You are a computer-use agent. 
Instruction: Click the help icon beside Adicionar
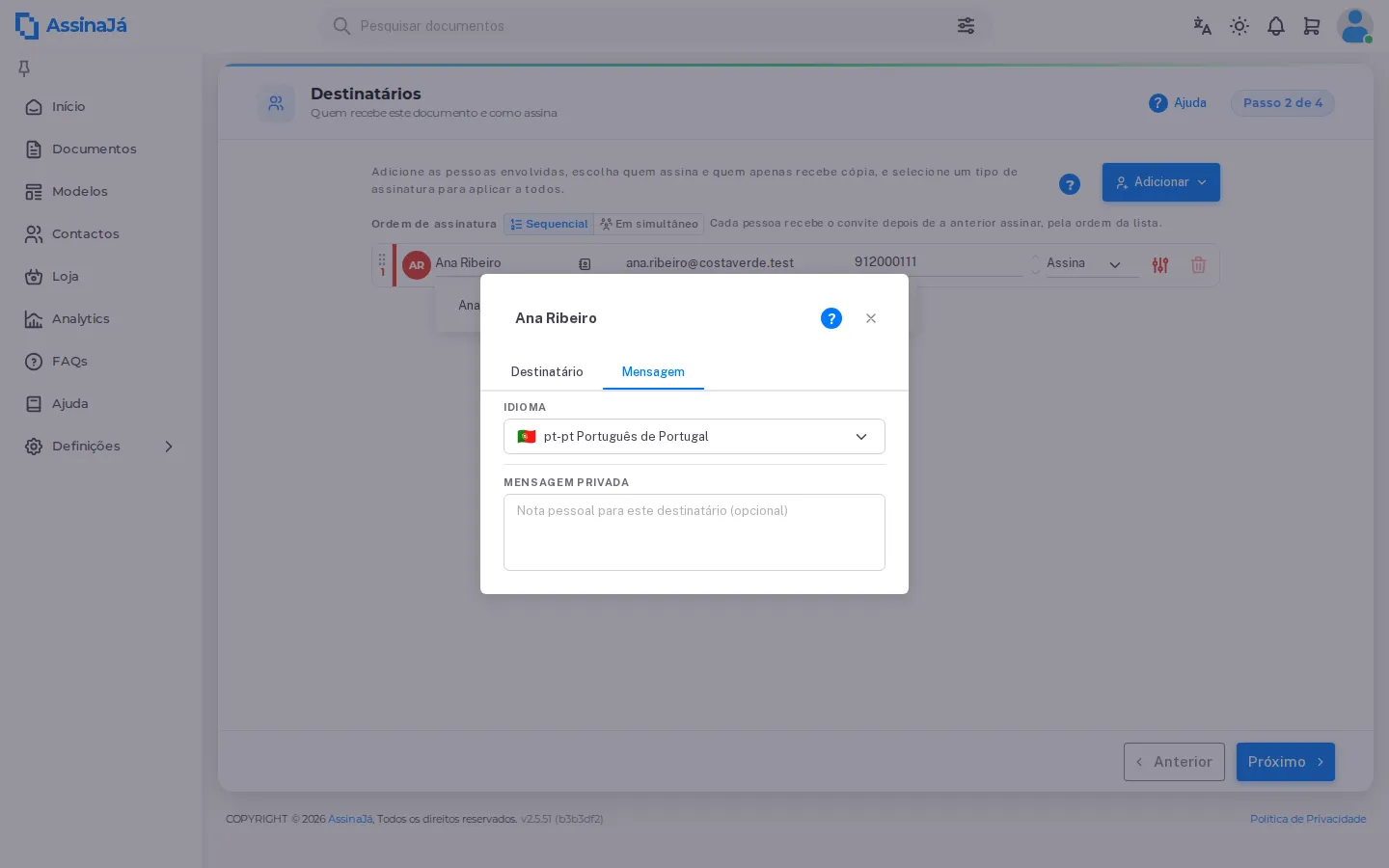click(1070, 184)
